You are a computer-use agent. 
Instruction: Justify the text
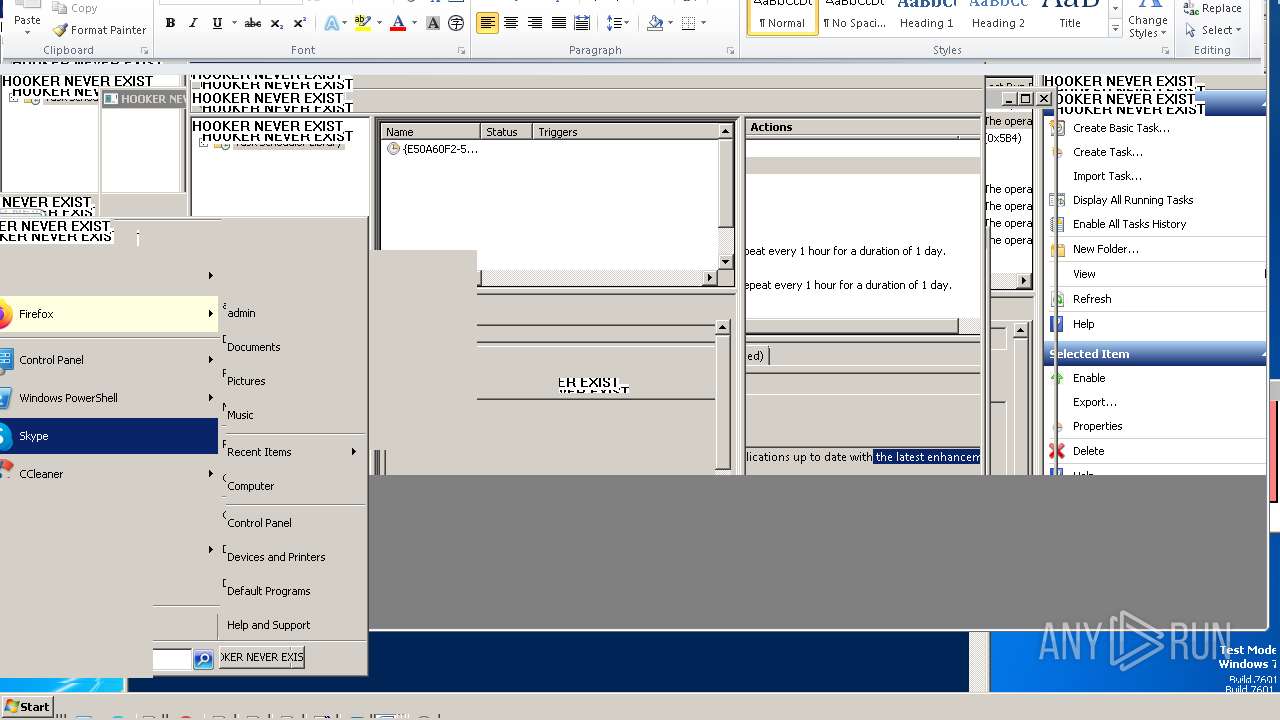coord(559,23)
